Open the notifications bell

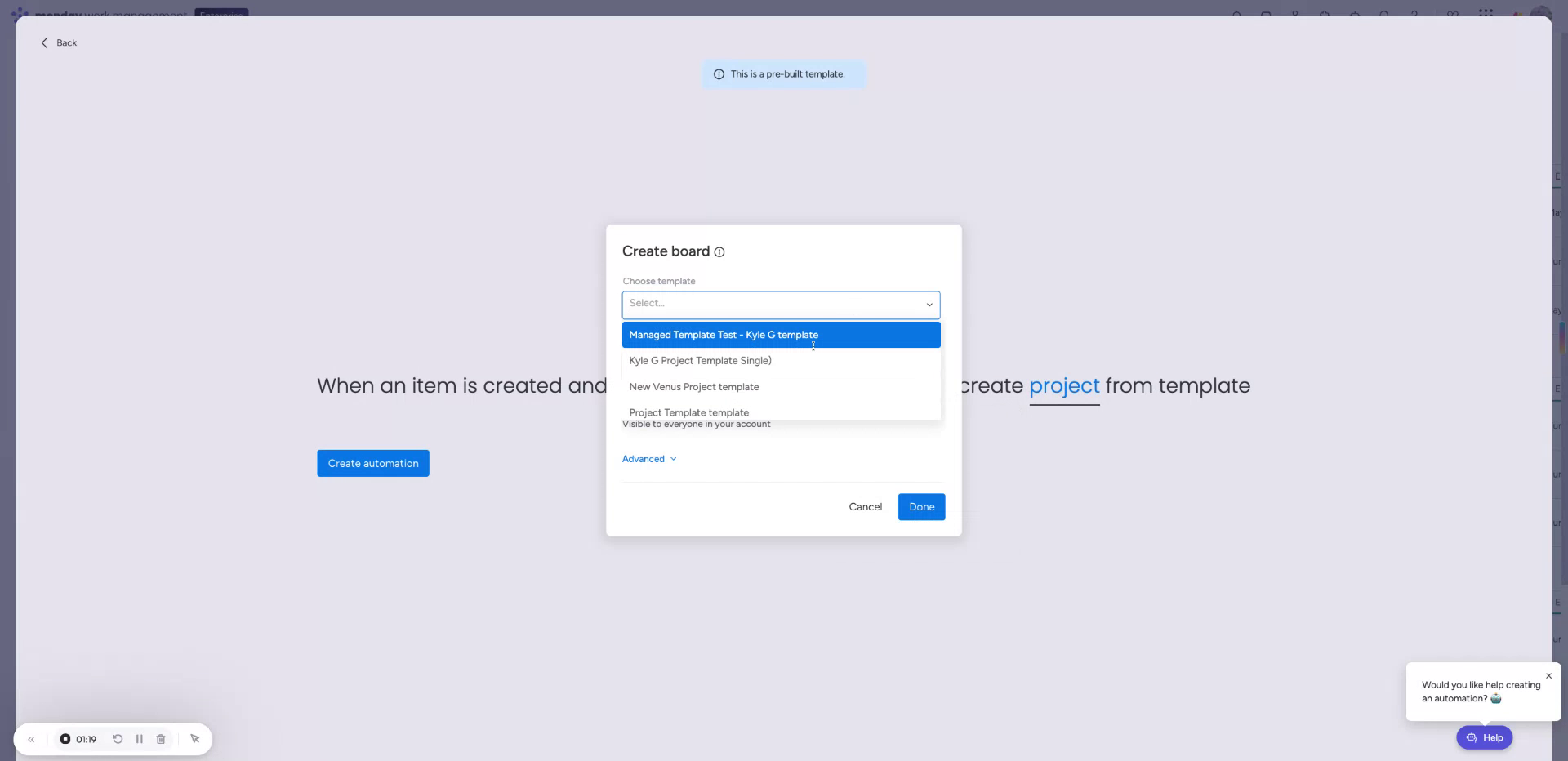pos(1236,14)
